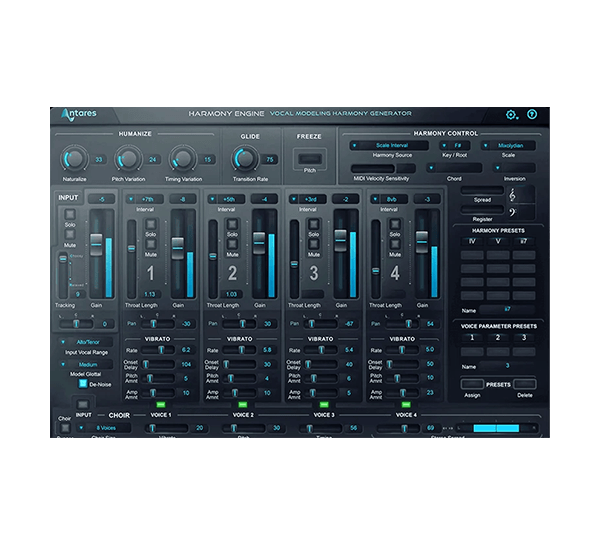Click the Input Gain fader
This screenshot has width=600, height=543.
click(96, 245)
